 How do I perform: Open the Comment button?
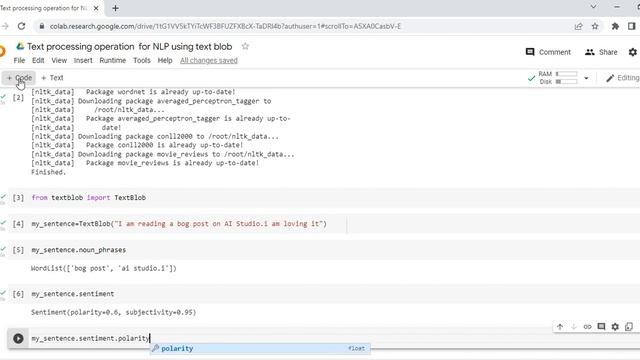point(548,52)
